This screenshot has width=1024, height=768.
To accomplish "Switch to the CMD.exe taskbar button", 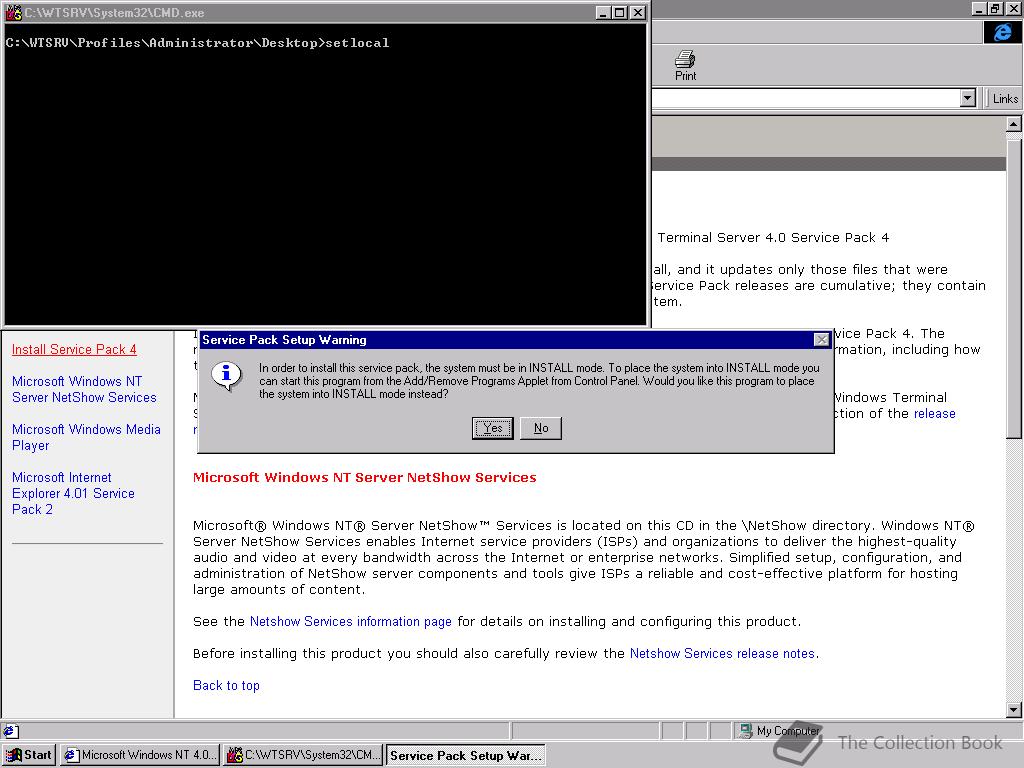I will 304,755.
